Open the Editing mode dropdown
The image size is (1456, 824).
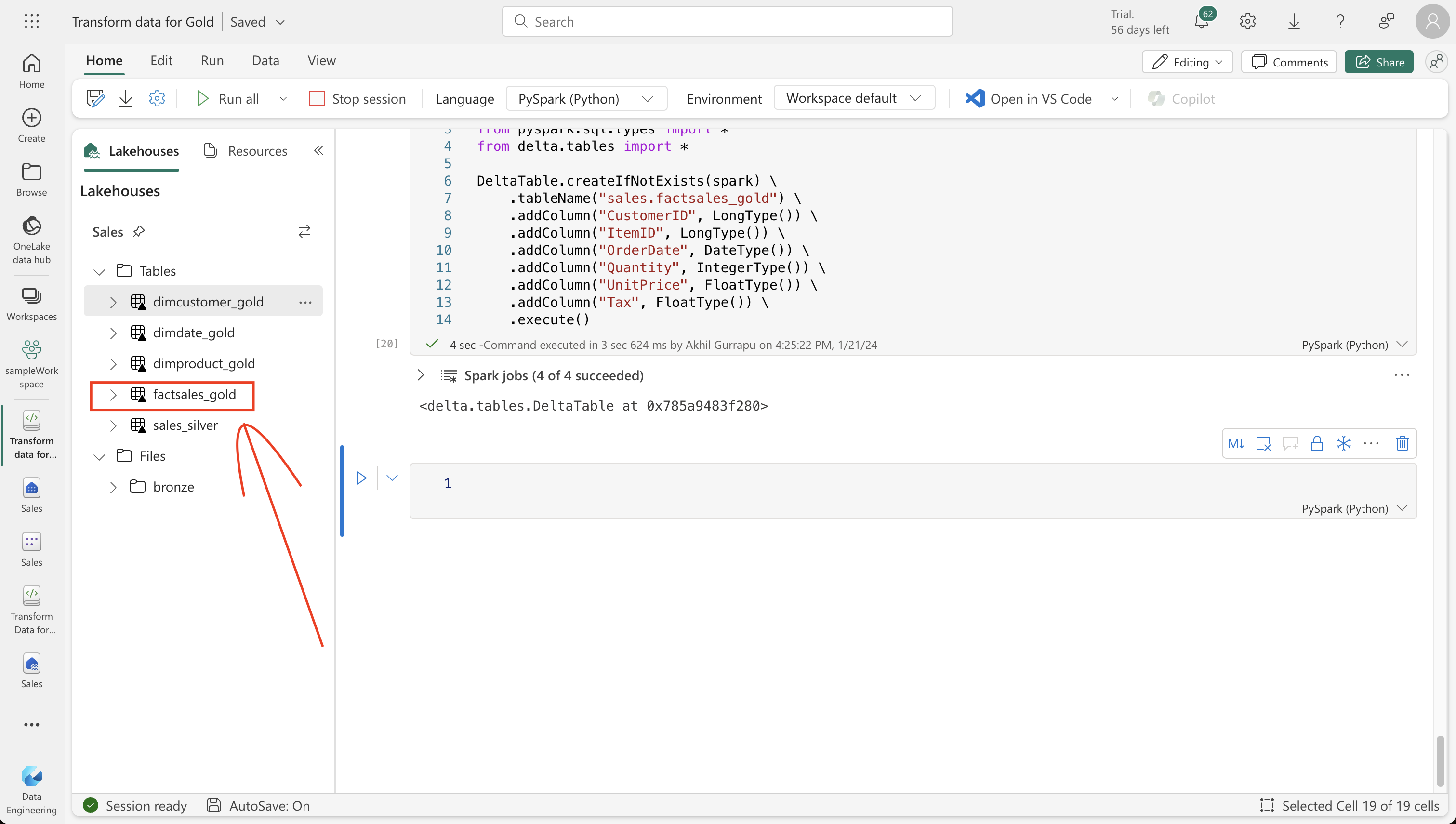coord(1187,62)
